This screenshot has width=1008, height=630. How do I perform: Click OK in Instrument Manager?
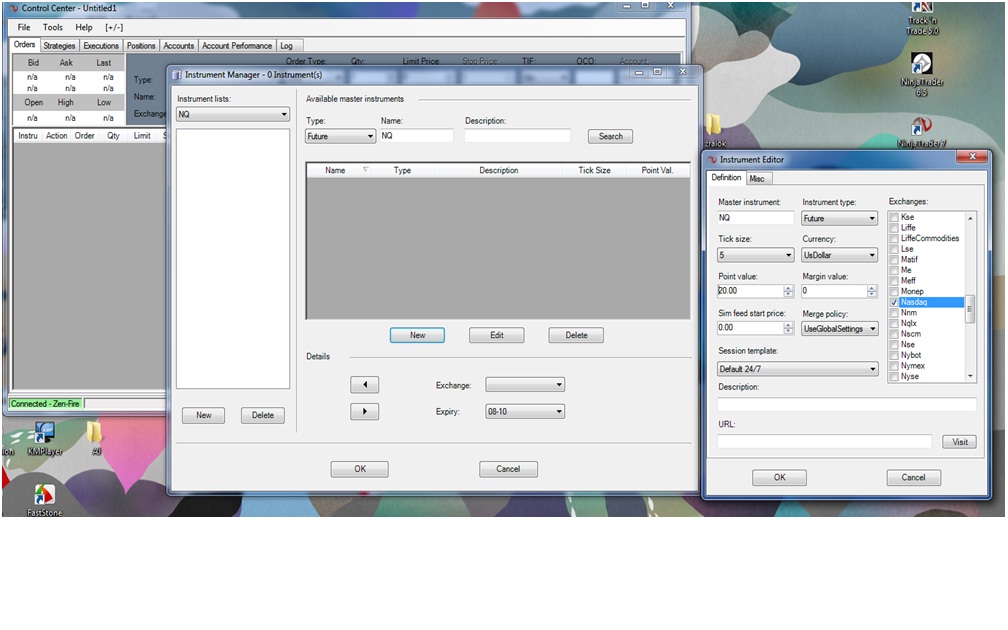click(359, 469)
